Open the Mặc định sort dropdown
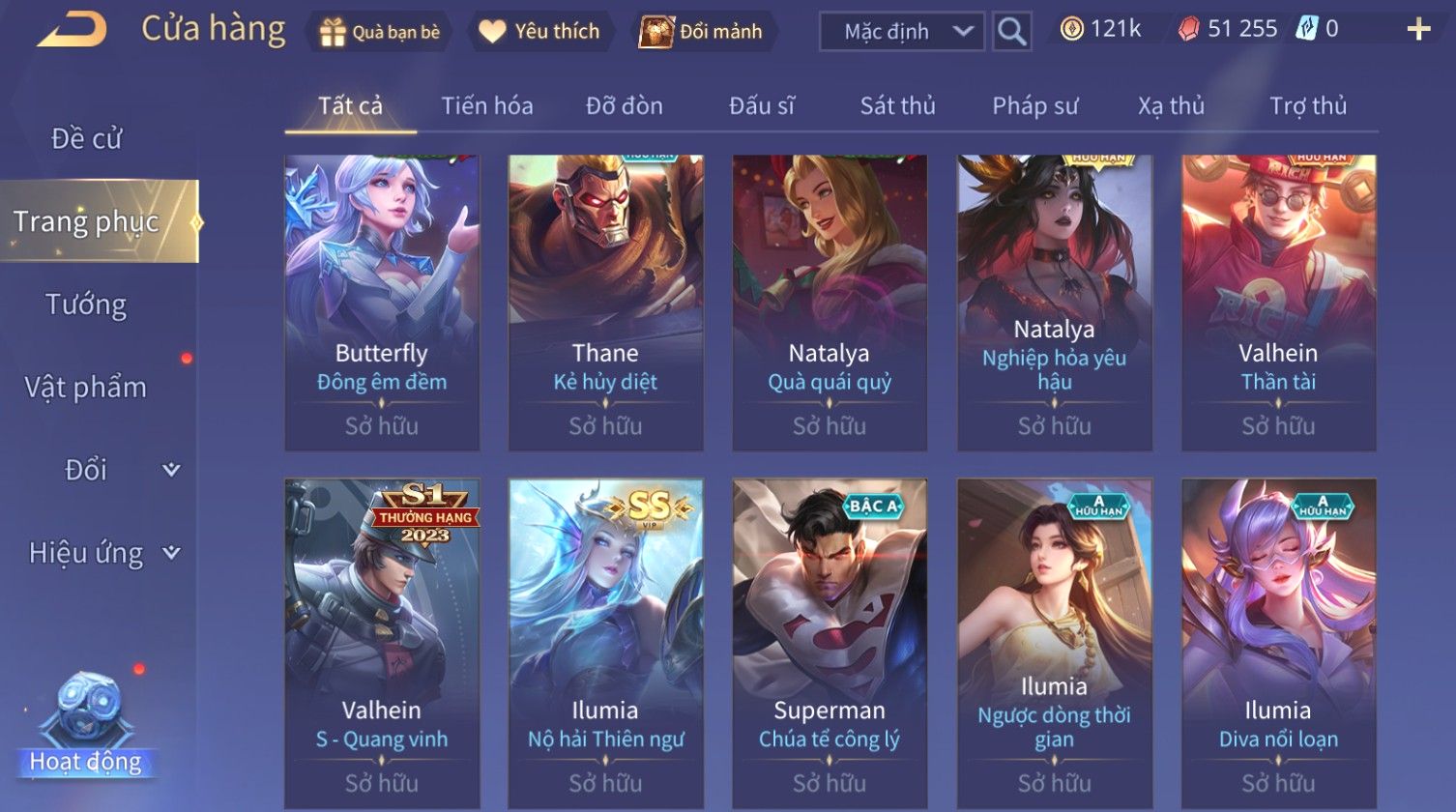The width and height of the screenshot is (1456, 812). 902,32
